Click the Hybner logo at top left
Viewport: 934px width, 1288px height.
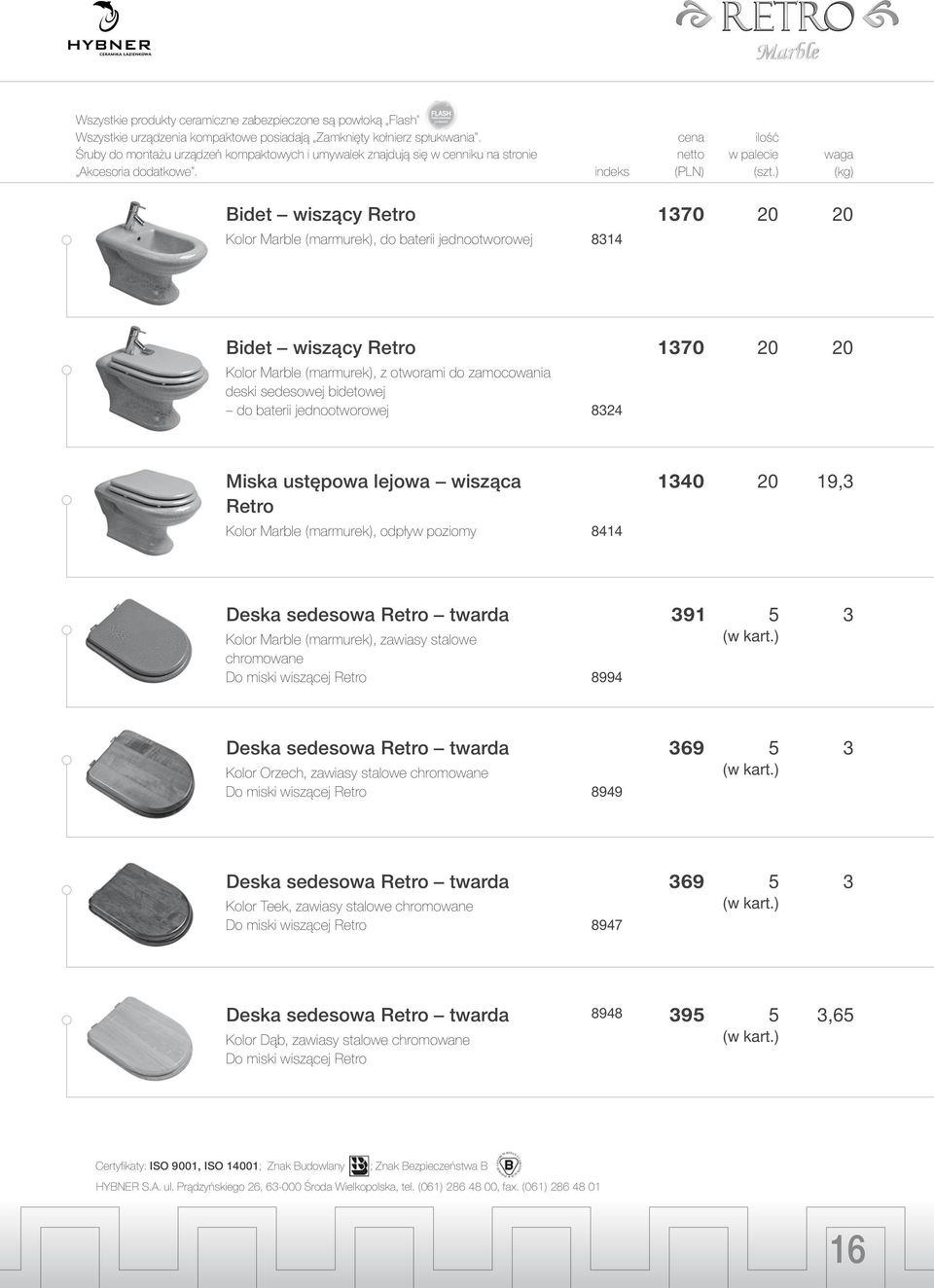coord(109,30)
